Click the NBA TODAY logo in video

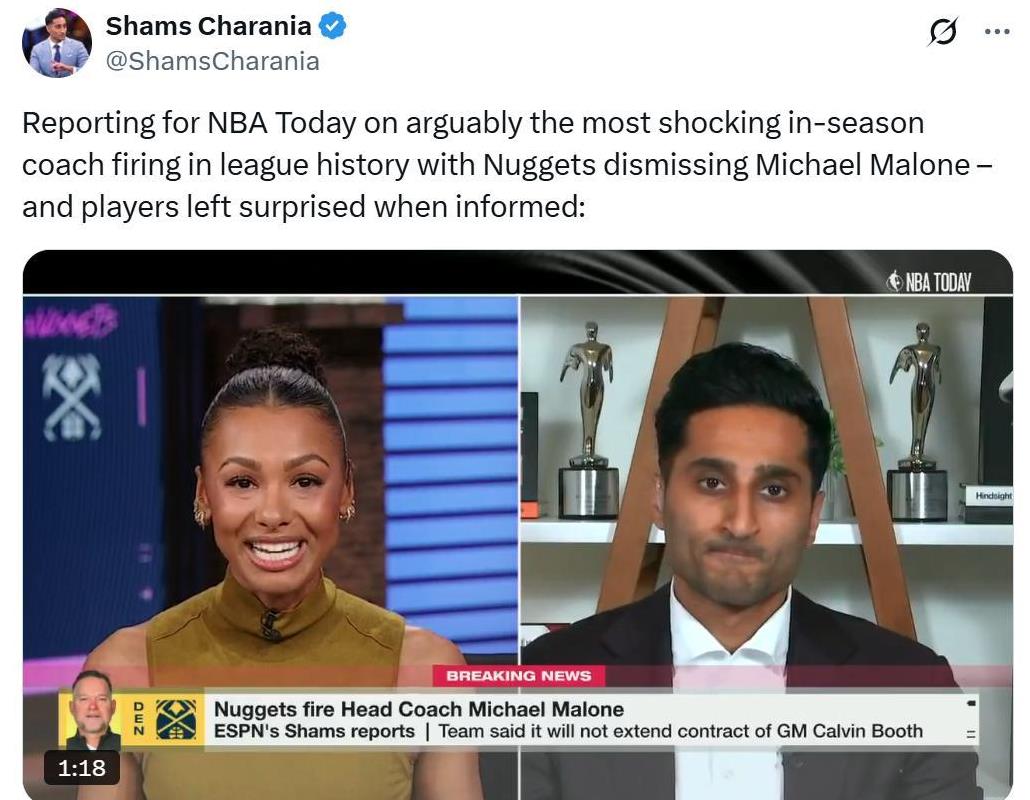point(929,282)
